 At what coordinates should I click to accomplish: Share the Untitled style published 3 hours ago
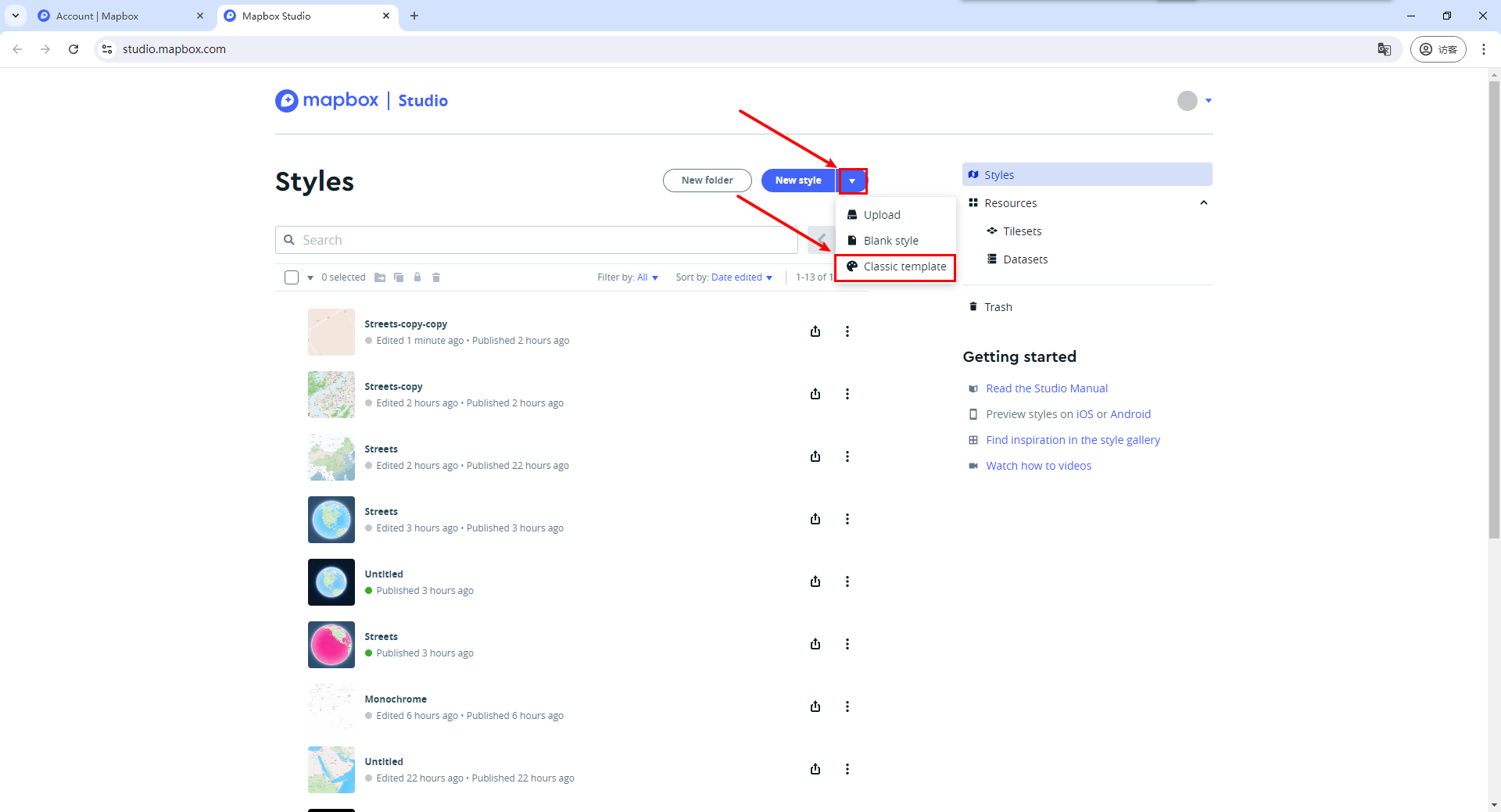[815, 581]
